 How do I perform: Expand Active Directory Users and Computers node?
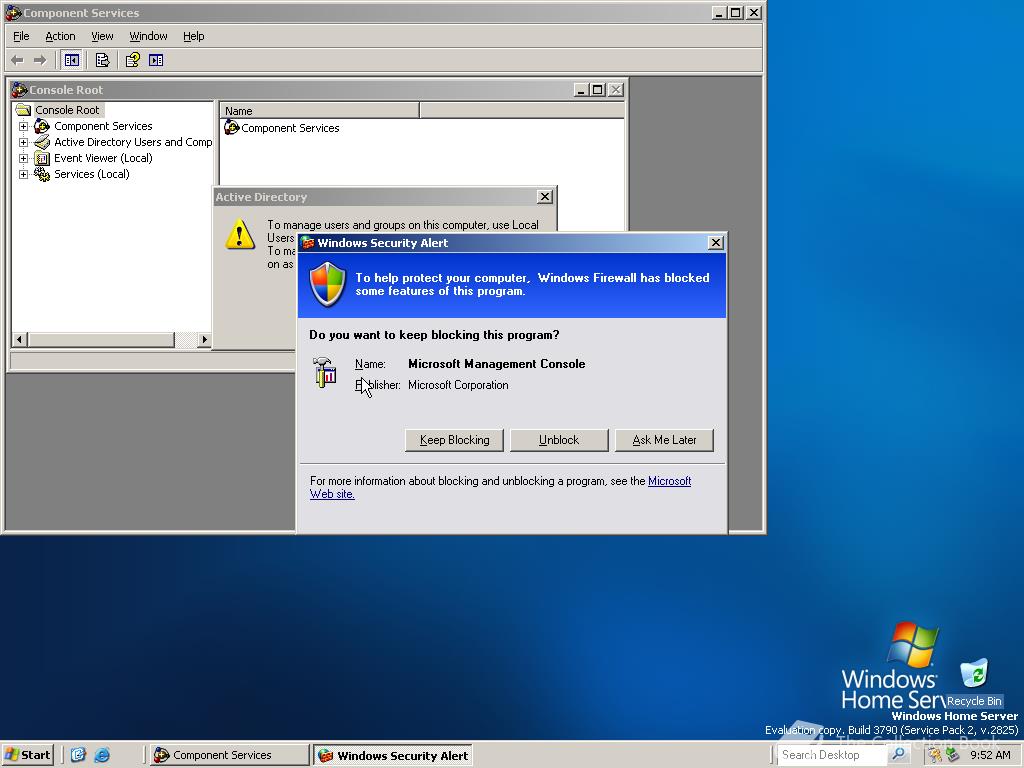tap(24, 142)
